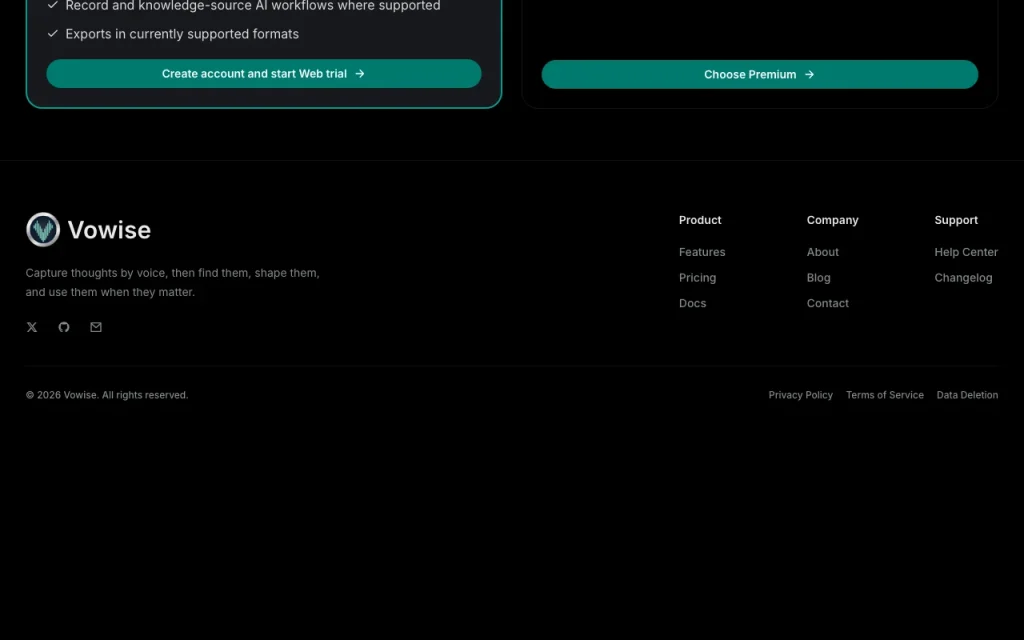Open the Docs link
The height and width of the screenshot is (640, 1024).
click(x=692, y=303)
